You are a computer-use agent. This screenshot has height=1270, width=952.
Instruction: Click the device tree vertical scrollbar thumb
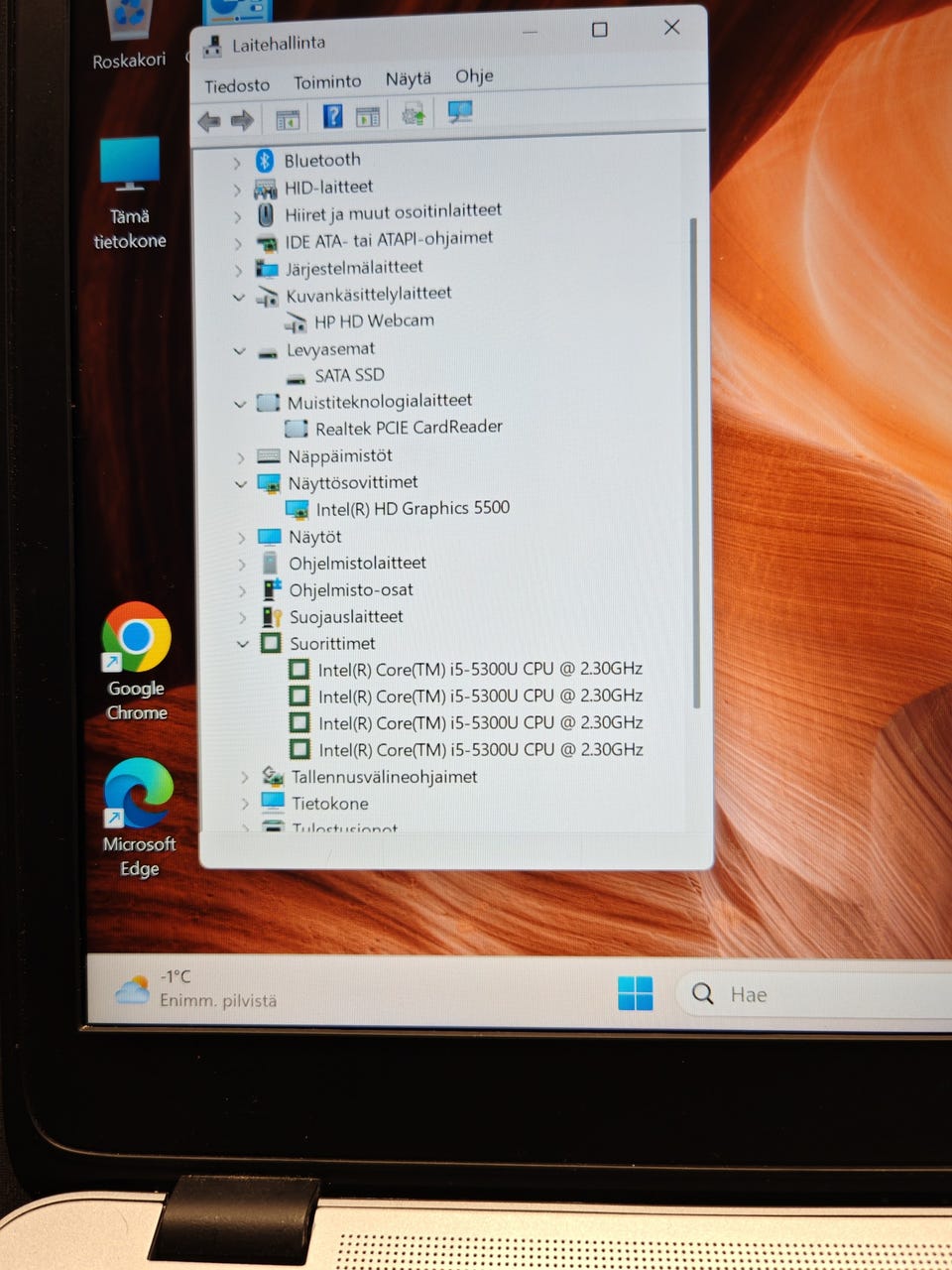pyautogui.click(x=694, y=462)
